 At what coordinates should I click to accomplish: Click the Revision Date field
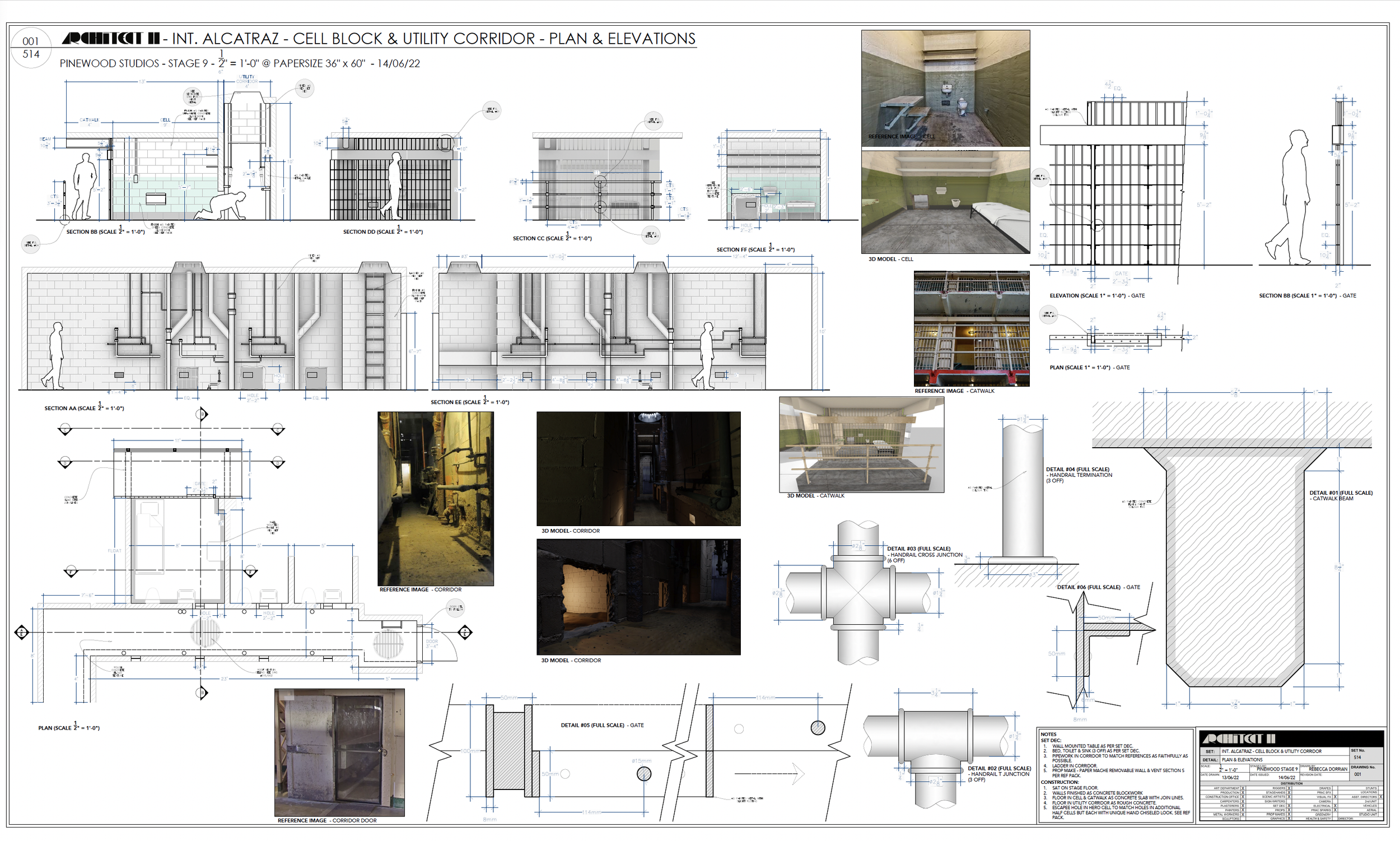pyautogui.click(x=1324, y=777)
